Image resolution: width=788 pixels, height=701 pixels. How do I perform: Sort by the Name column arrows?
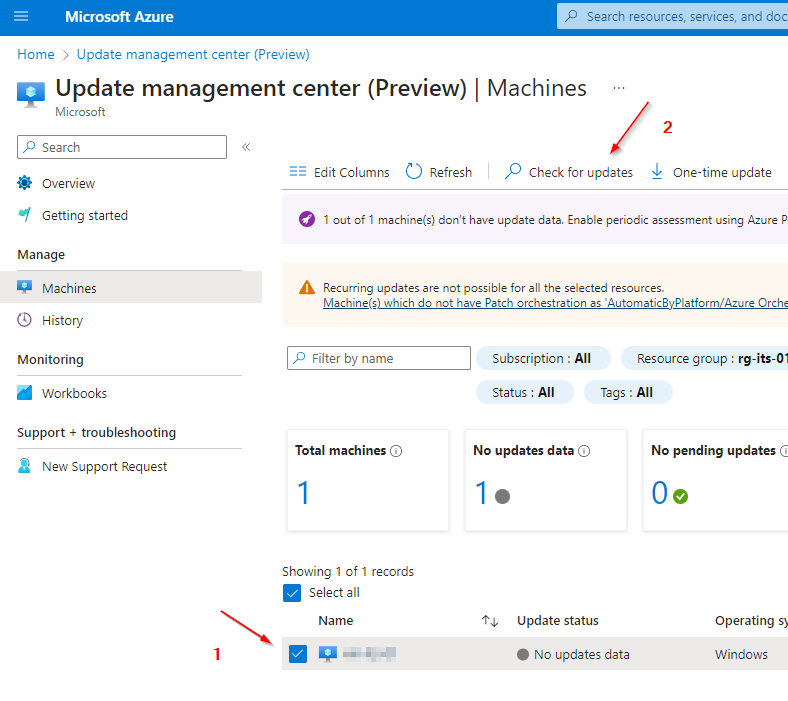(489, 621)
